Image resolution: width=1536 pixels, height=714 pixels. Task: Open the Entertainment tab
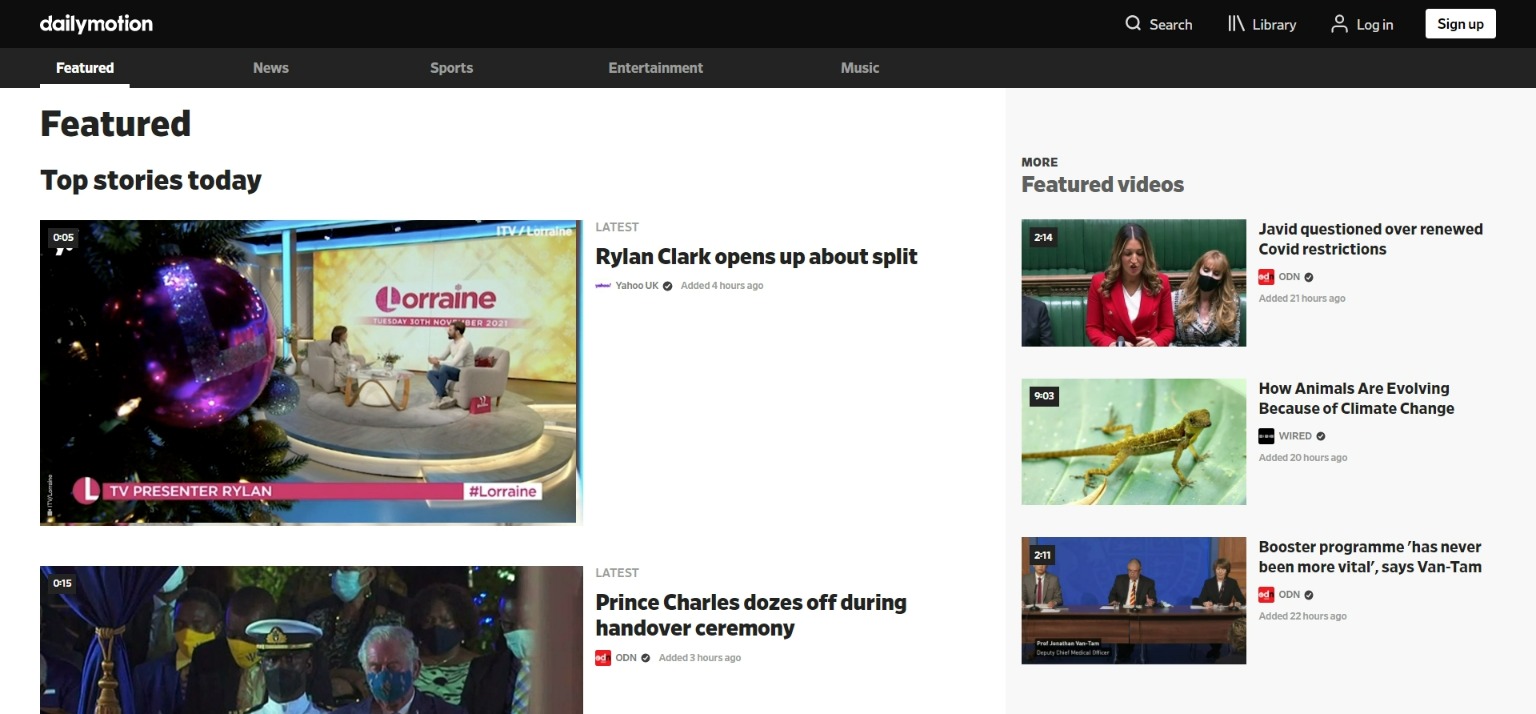point(656,68)
